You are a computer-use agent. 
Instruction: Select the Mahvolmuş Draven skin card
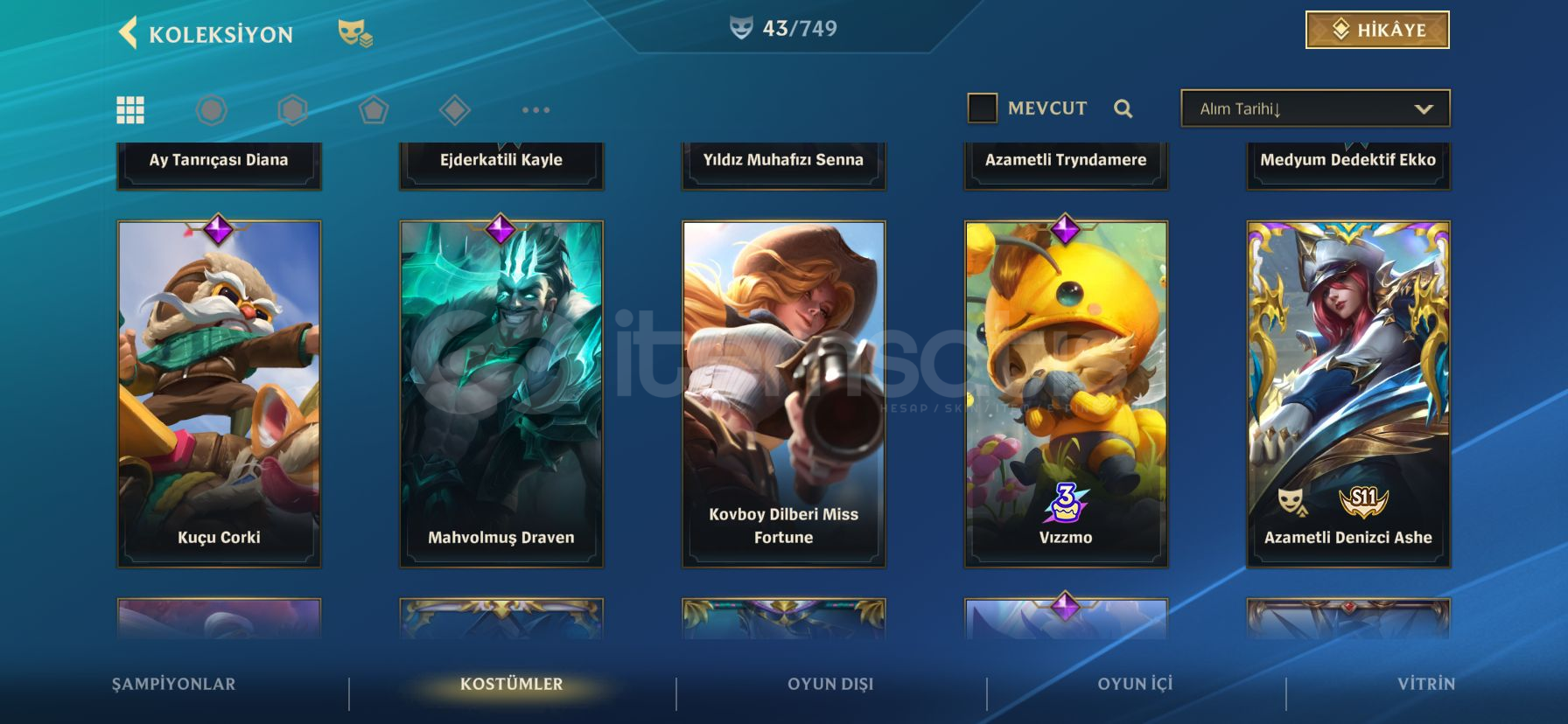[501, 393]
